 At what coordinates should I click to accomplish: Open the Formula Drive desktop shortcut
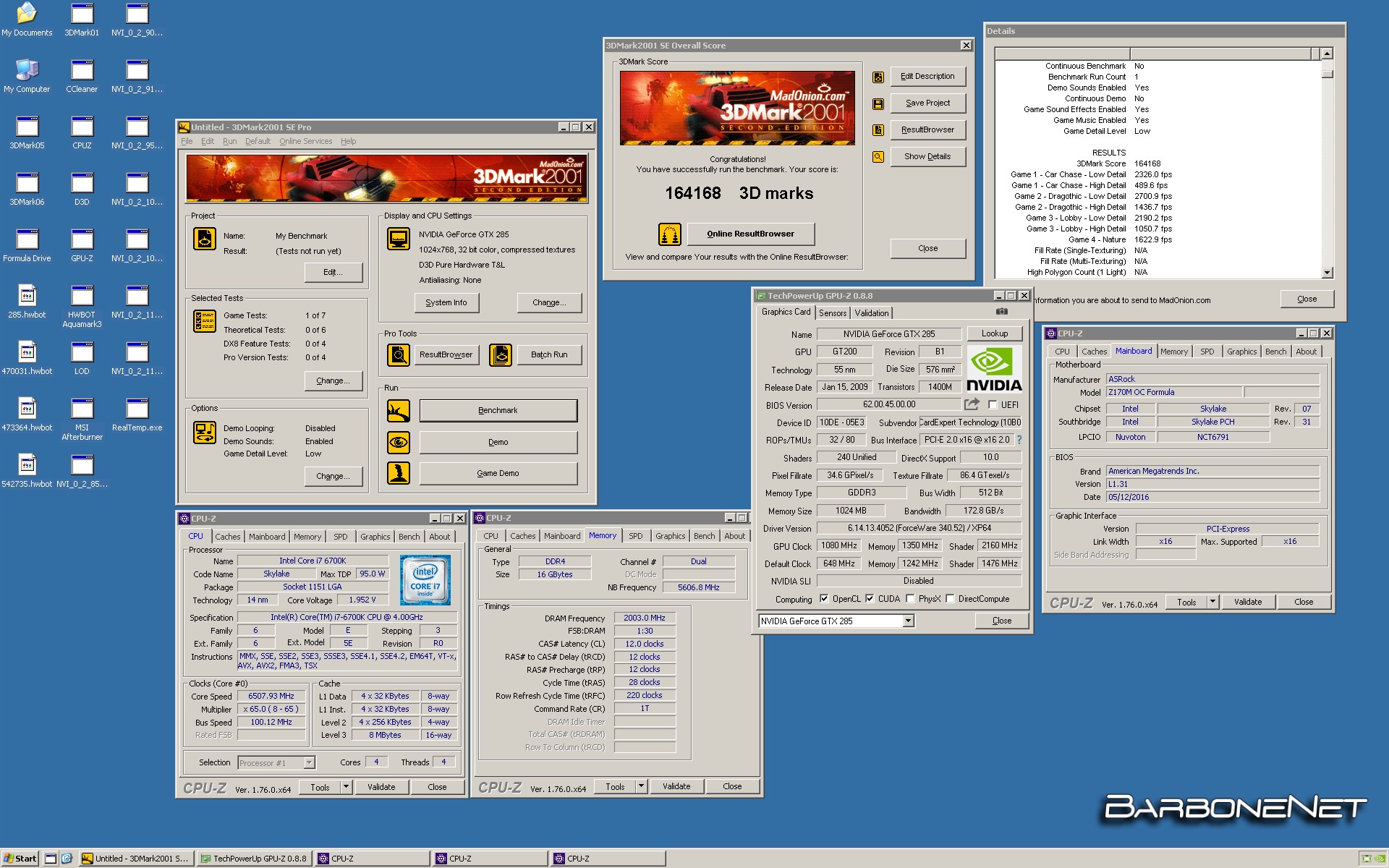pyautogui.click(x=27, y=245)
